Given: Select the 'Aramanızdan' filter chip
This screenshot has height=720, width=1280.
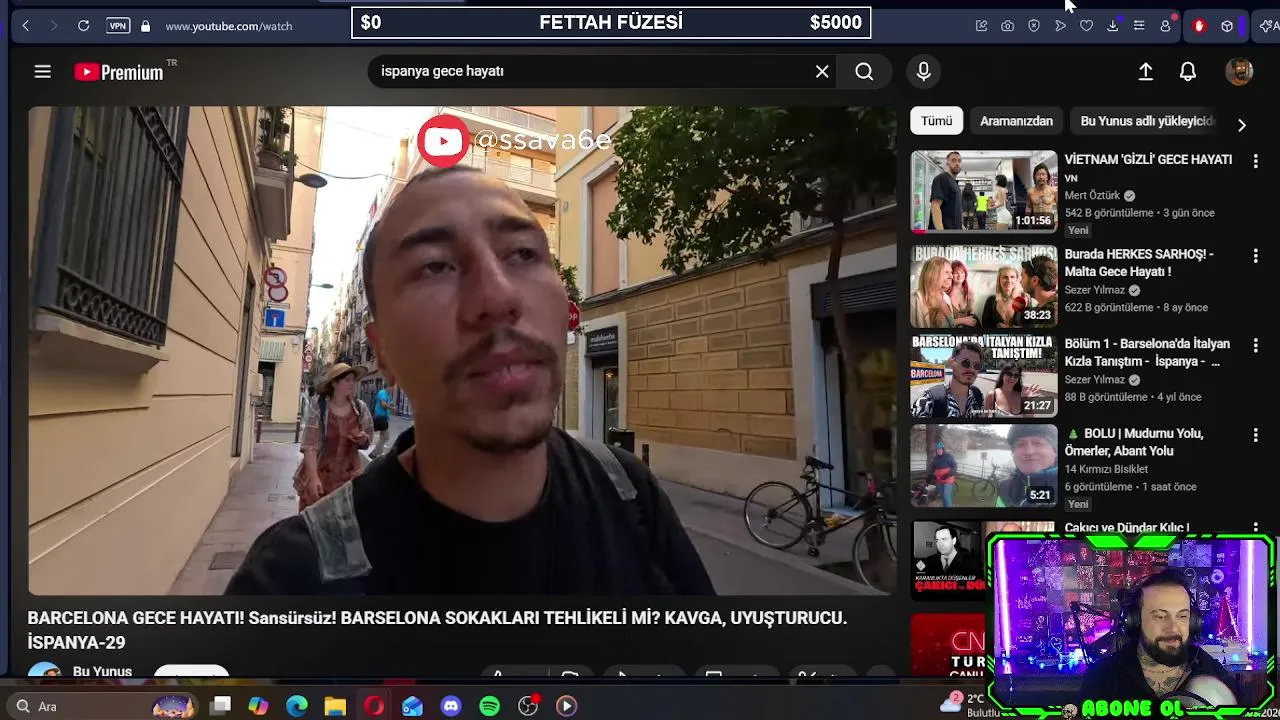Looking at the screenshot, I should [1016, 121].
